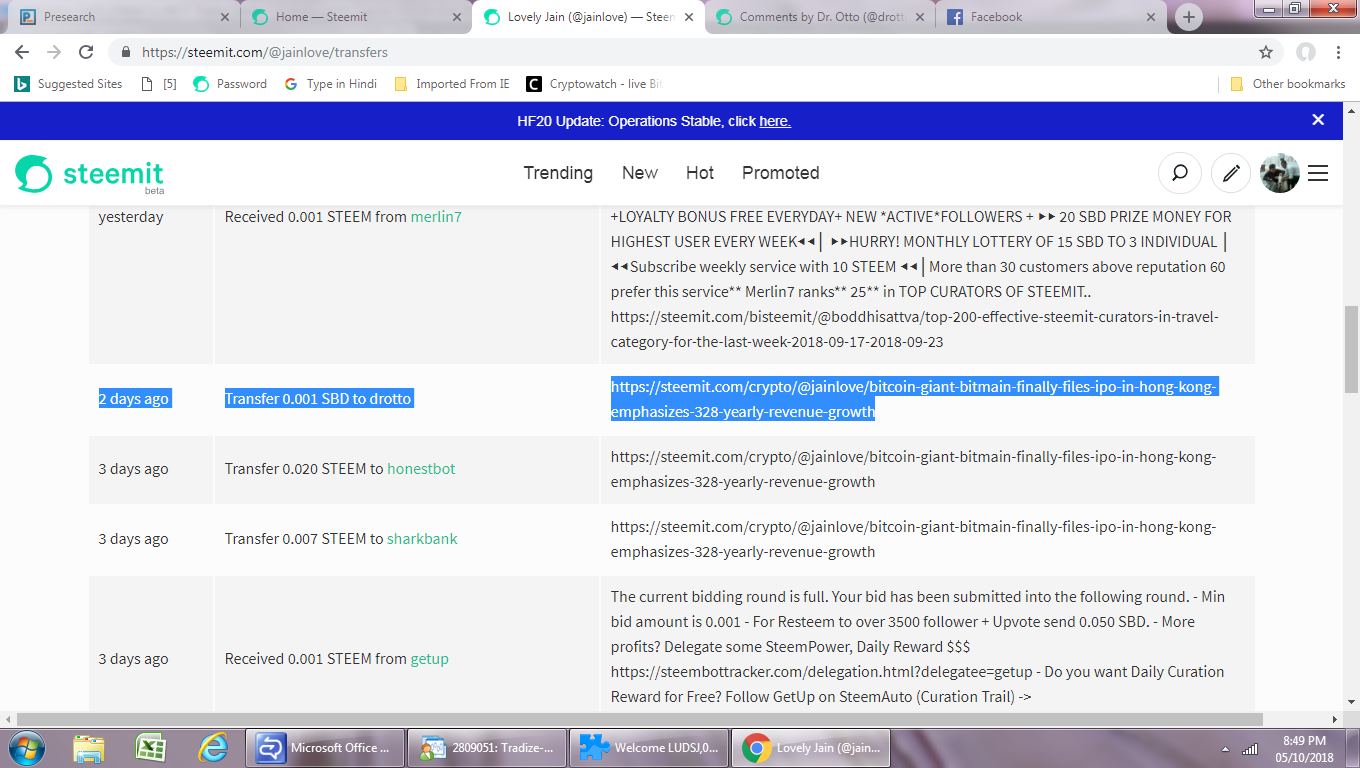The height and width of the screenshot is (768, 1360).
Task: Expand the Other bookmarks folder
Action: [1288, 84]
